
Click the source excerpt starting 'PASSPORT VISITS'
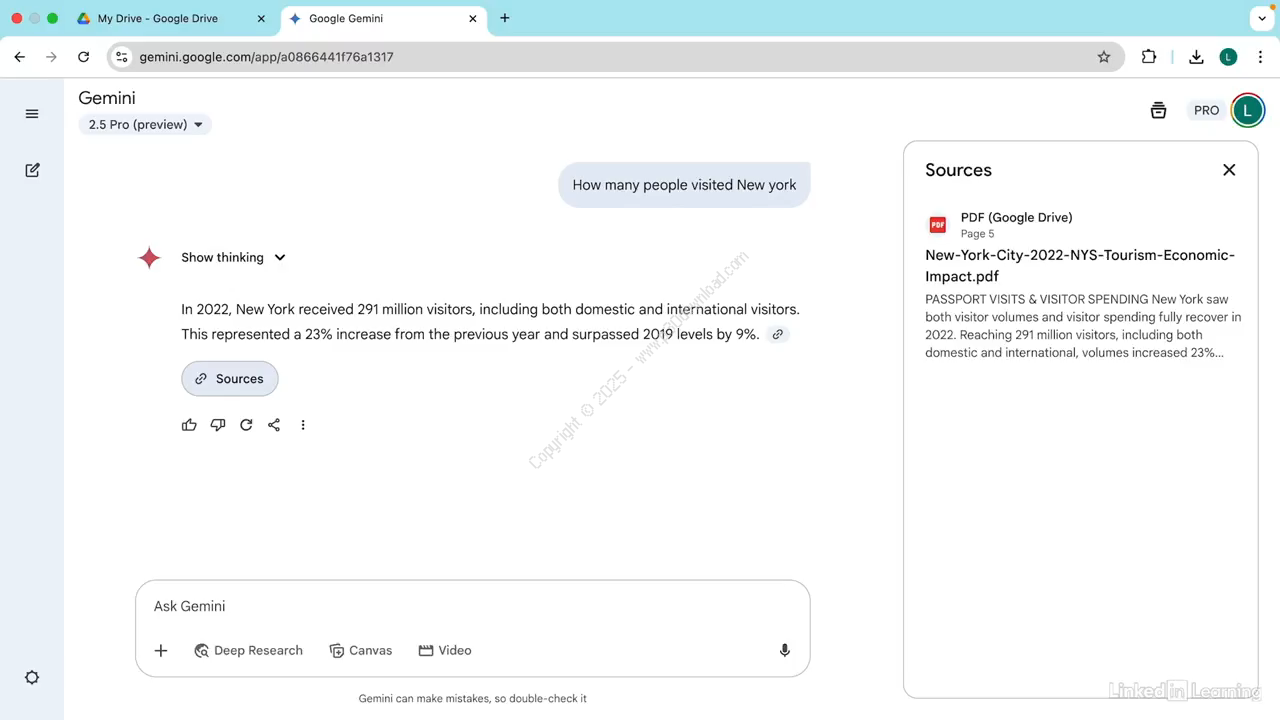[x=1083, y=326]
